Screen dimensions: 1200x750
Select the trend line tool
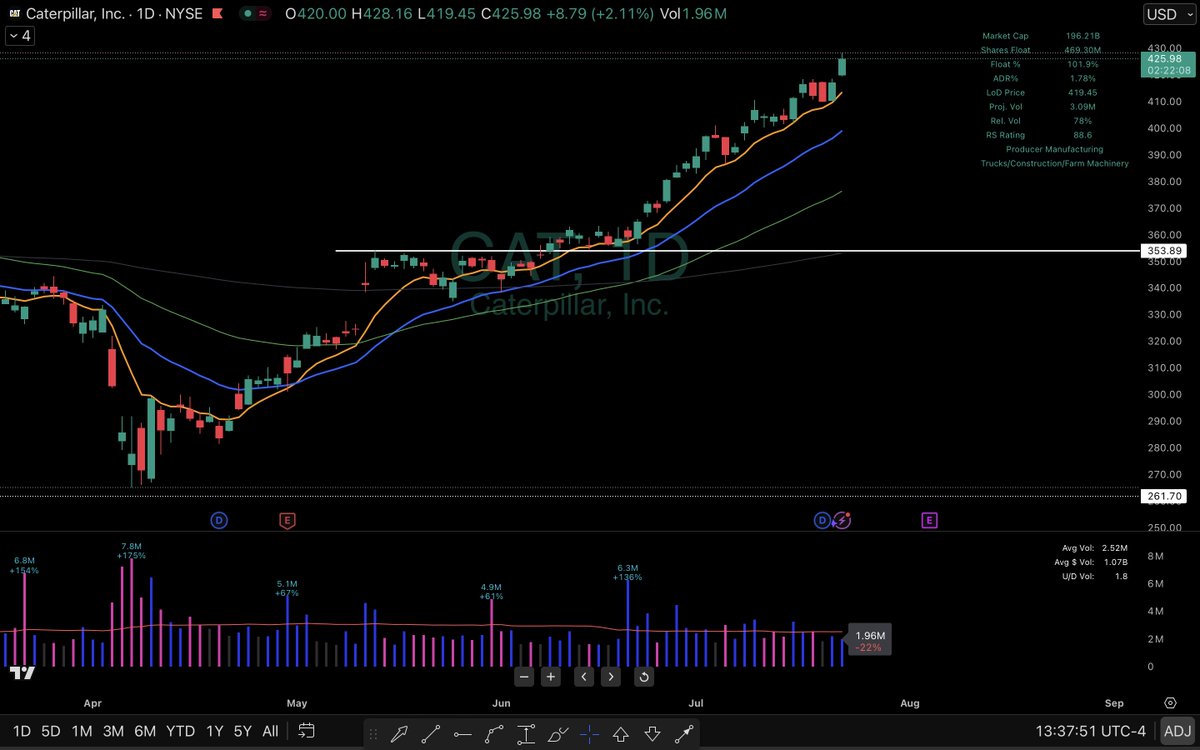[431, 733]
